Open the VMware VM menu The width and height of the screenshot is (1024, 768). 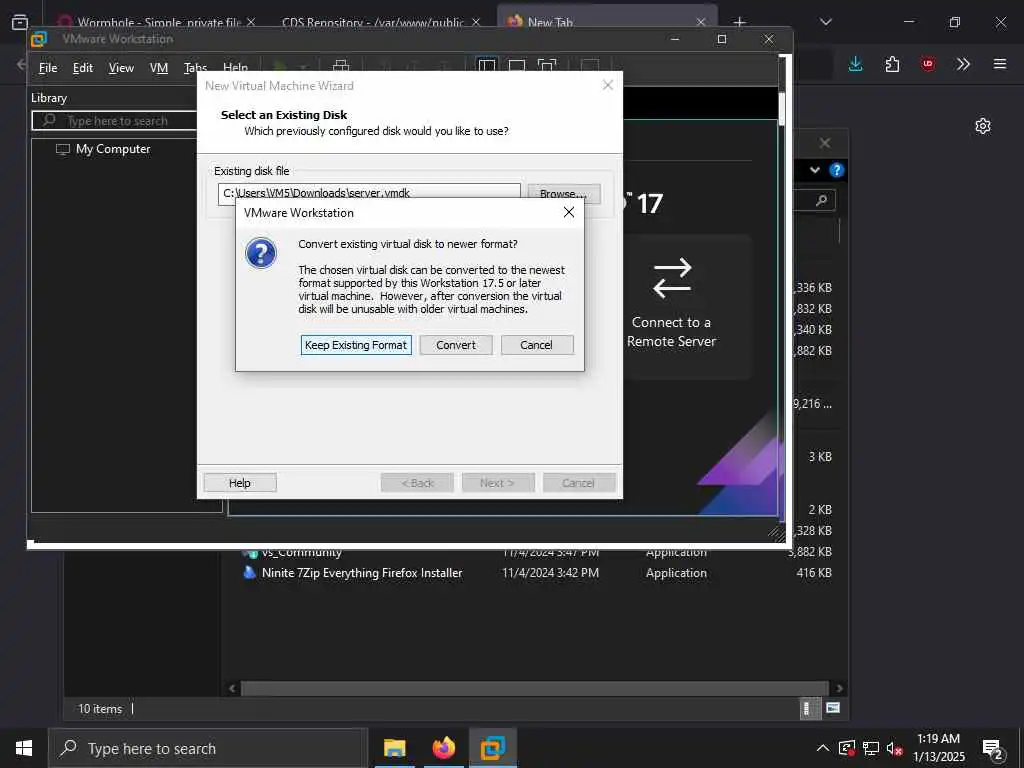tap(159, 68)
